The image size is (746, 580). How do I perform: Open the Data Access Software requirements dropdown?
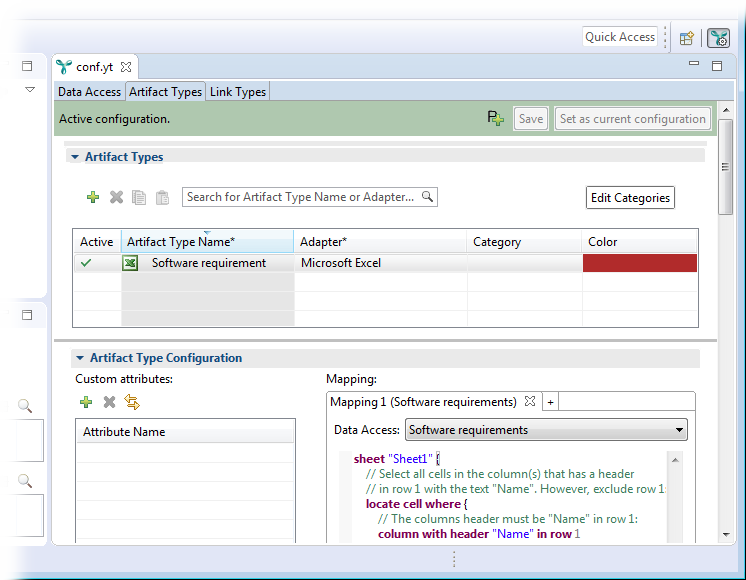[x=546, y=430]
